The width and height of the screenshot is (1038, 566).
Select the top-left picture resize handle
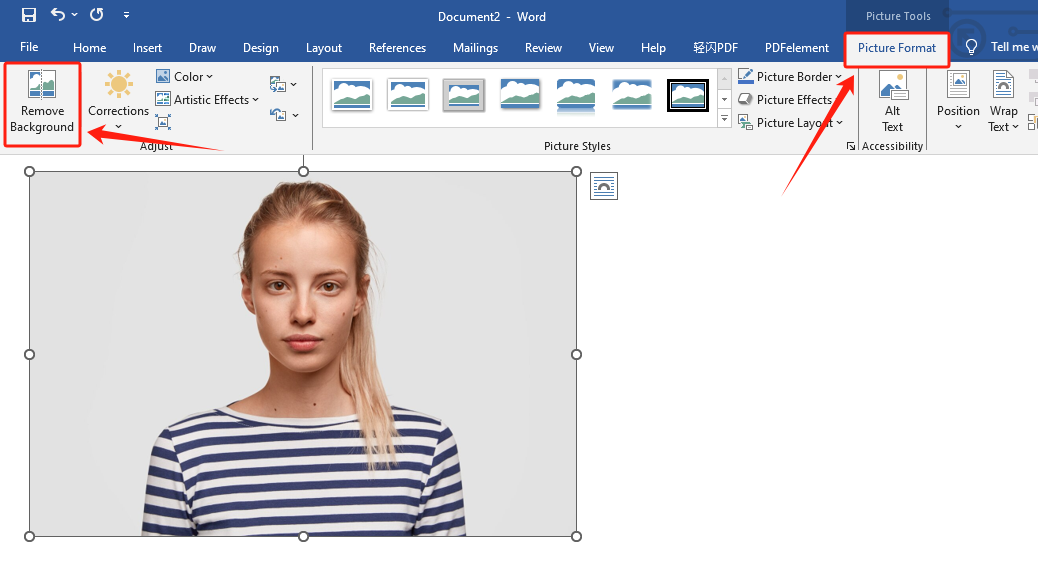coord(29,171)
